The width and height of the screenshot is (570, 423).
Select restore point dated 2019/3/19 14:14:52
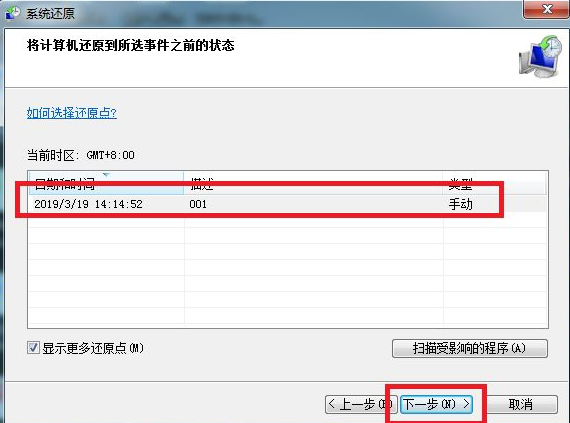click(287, 204)
